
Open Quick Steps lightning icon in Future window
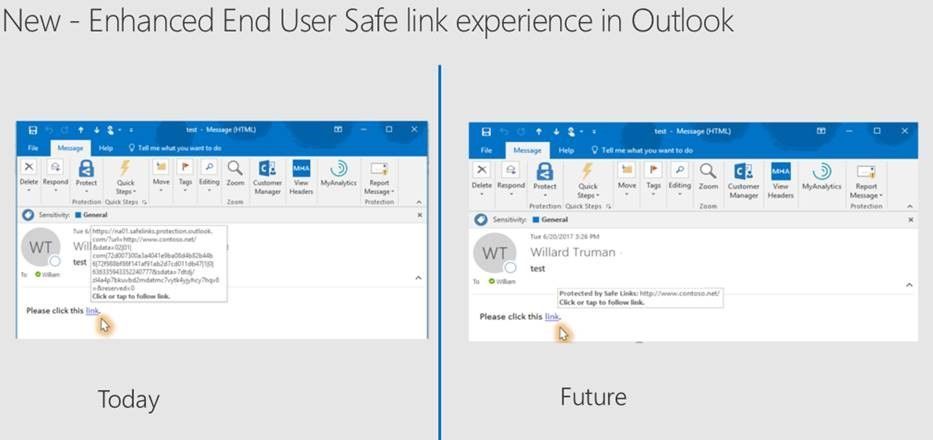(588, 172)
